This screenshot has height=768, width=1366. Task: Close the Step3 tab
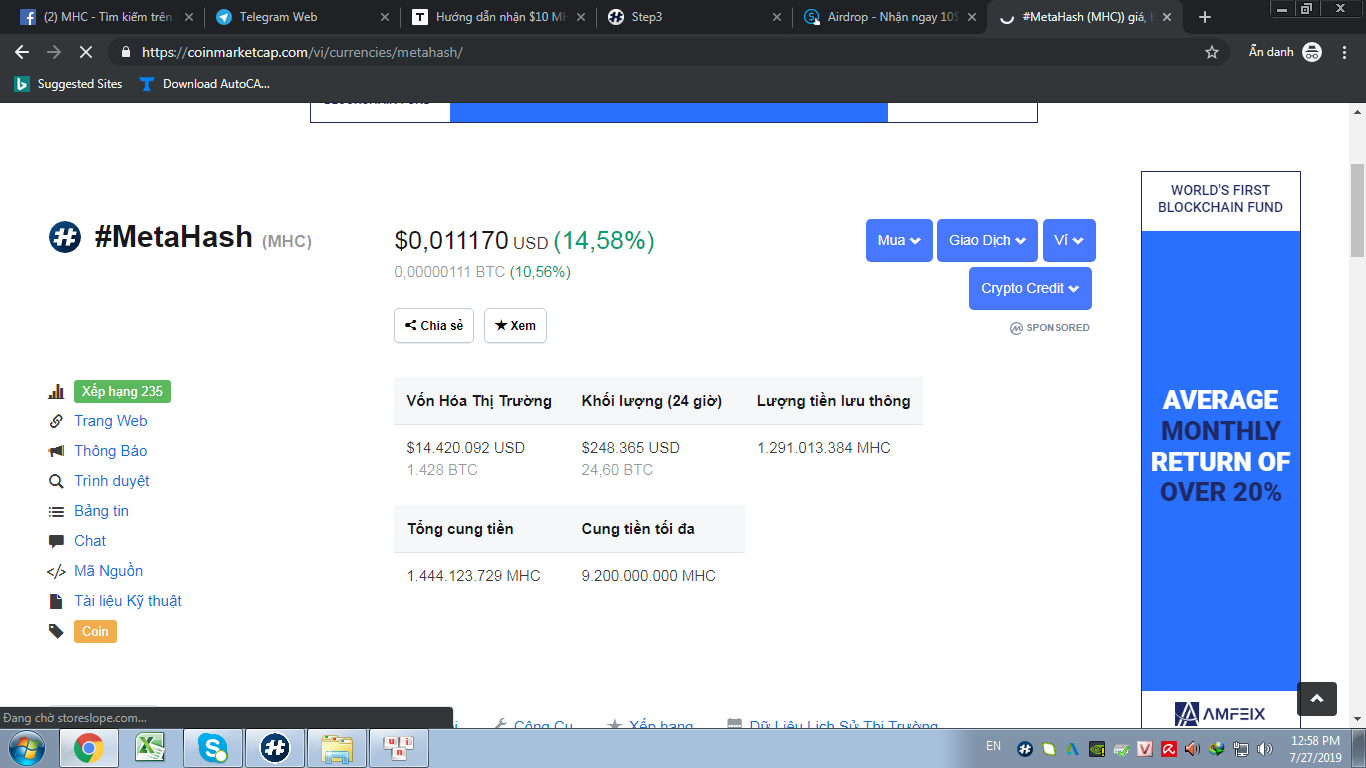pyautogui.click(x=777, y=17)
